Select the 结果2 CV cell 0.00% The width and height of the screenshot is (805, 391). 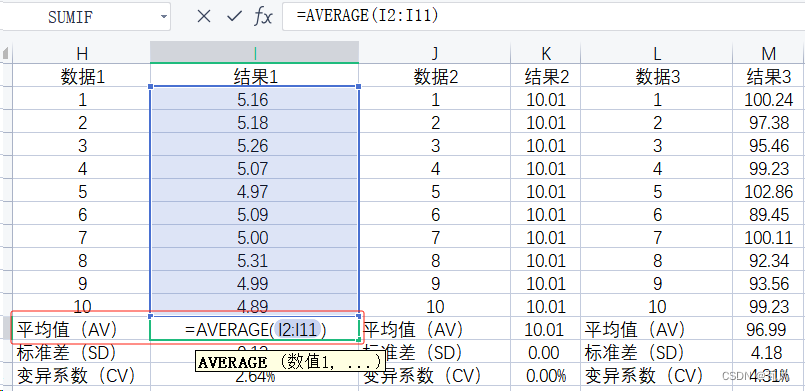(546, 376)
